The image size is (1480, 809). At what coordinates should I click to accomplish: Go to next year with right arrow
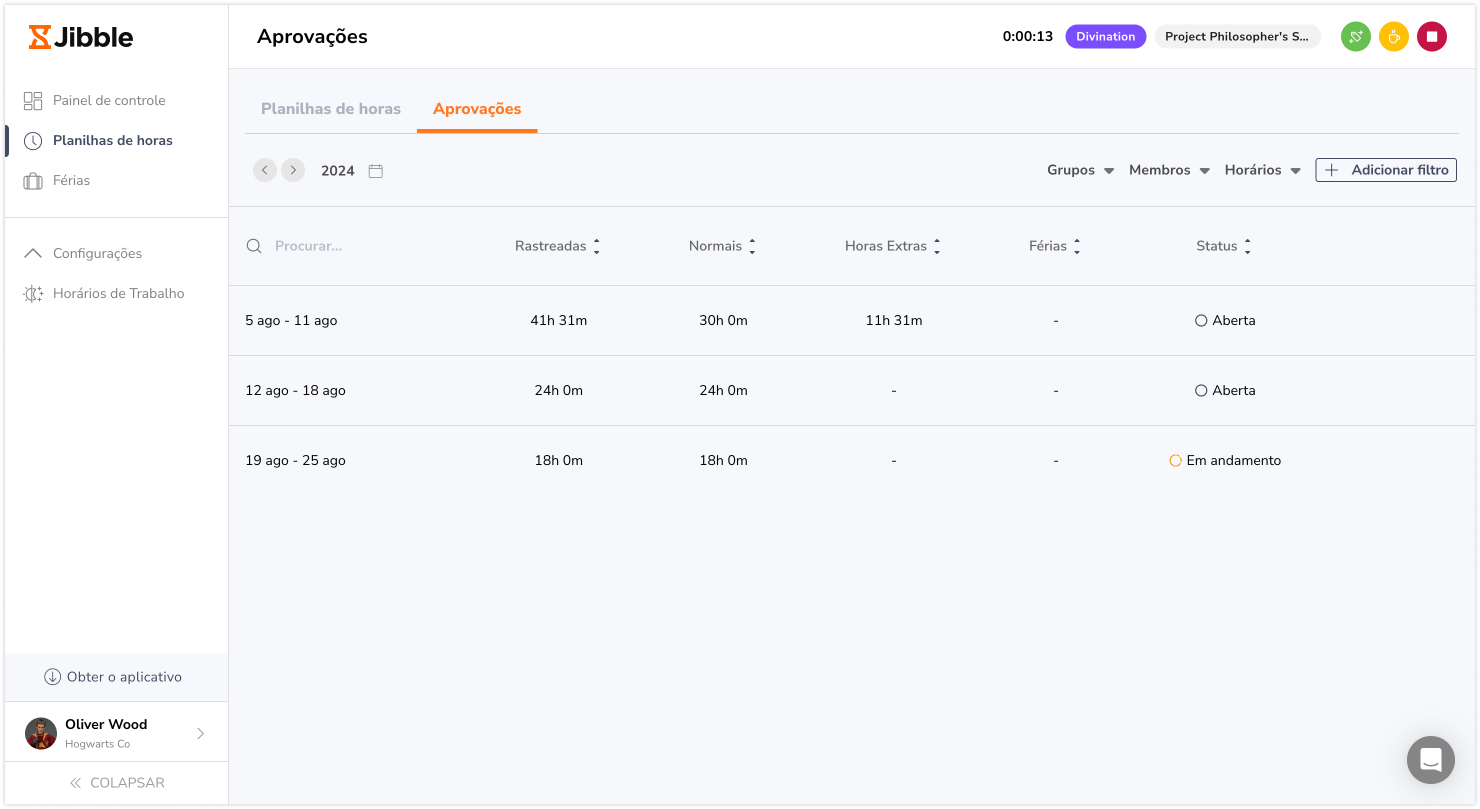[292, 170]
